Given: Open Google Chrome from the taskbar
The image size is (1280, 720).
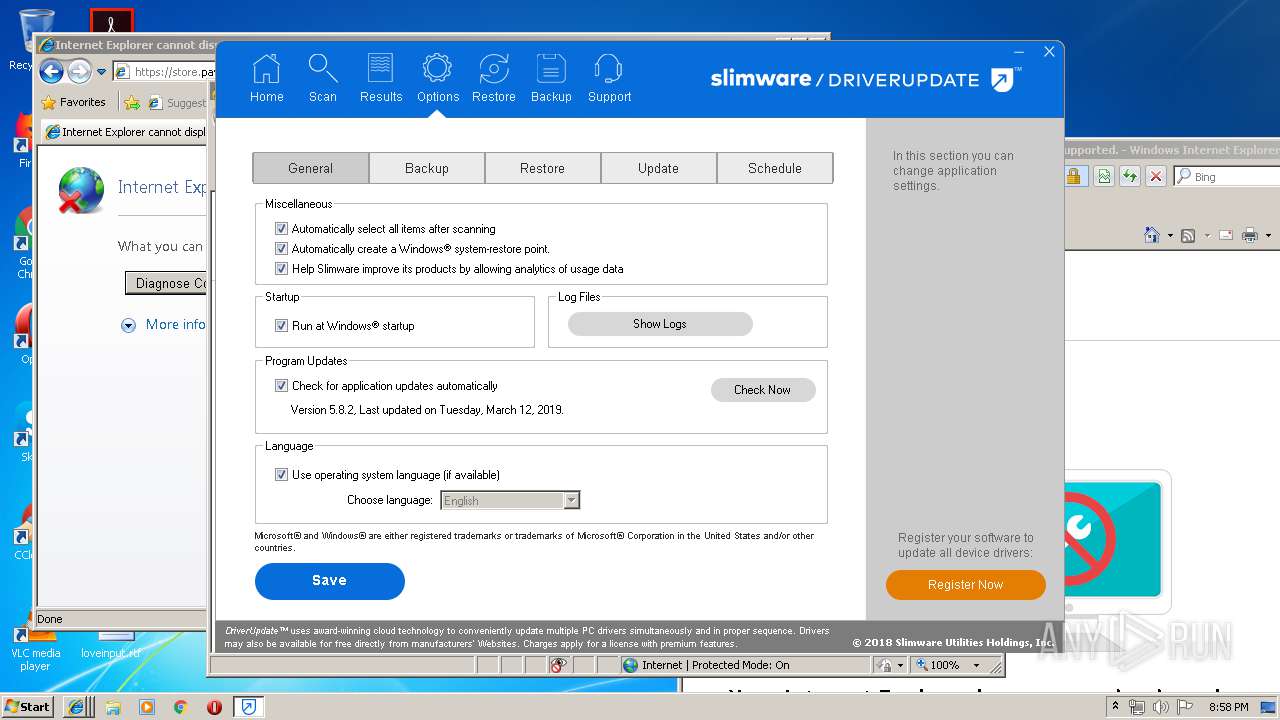Looking at the screenshot, I should point(180,707).
